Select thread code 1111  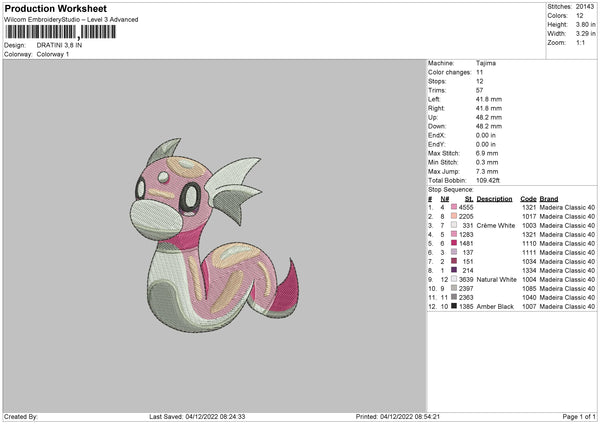[x=529, y=252]
